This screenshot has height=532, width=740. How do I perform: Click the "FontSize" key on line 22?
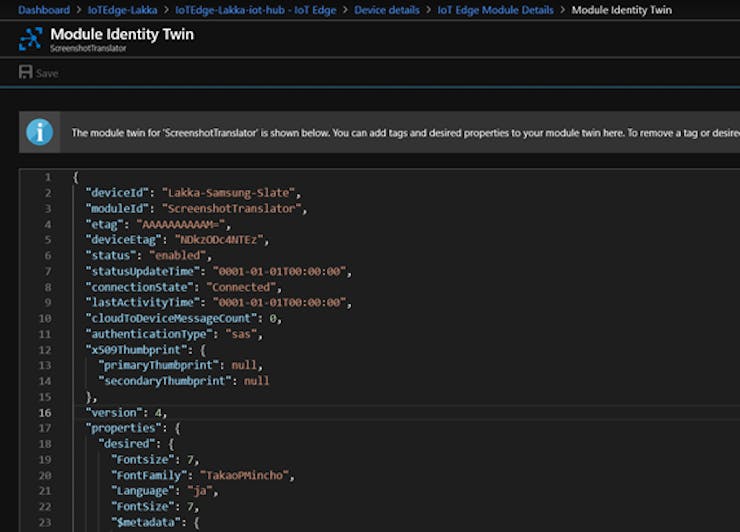point(143,507)
